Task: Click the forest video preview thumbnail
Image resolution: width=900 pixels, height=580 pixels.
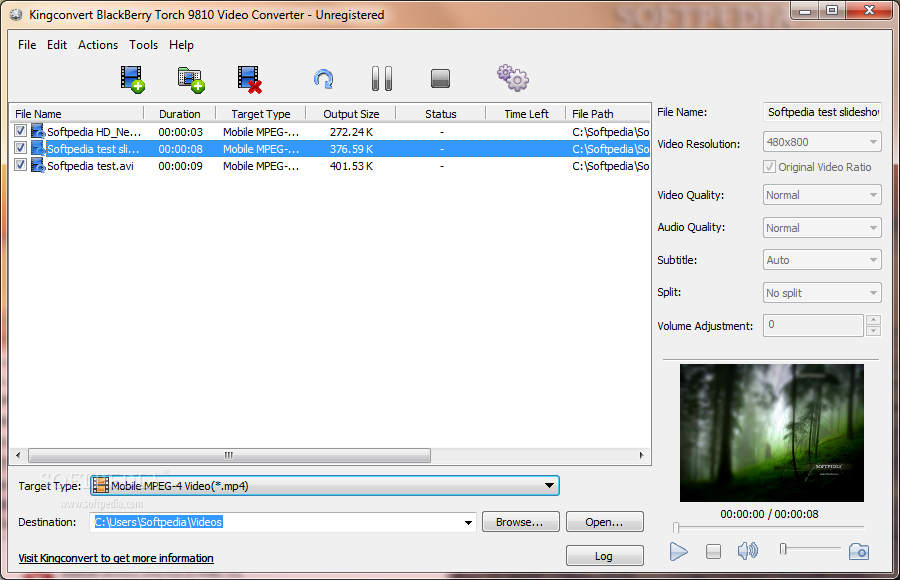Action: pyautogui.click(x=771, y=433)
